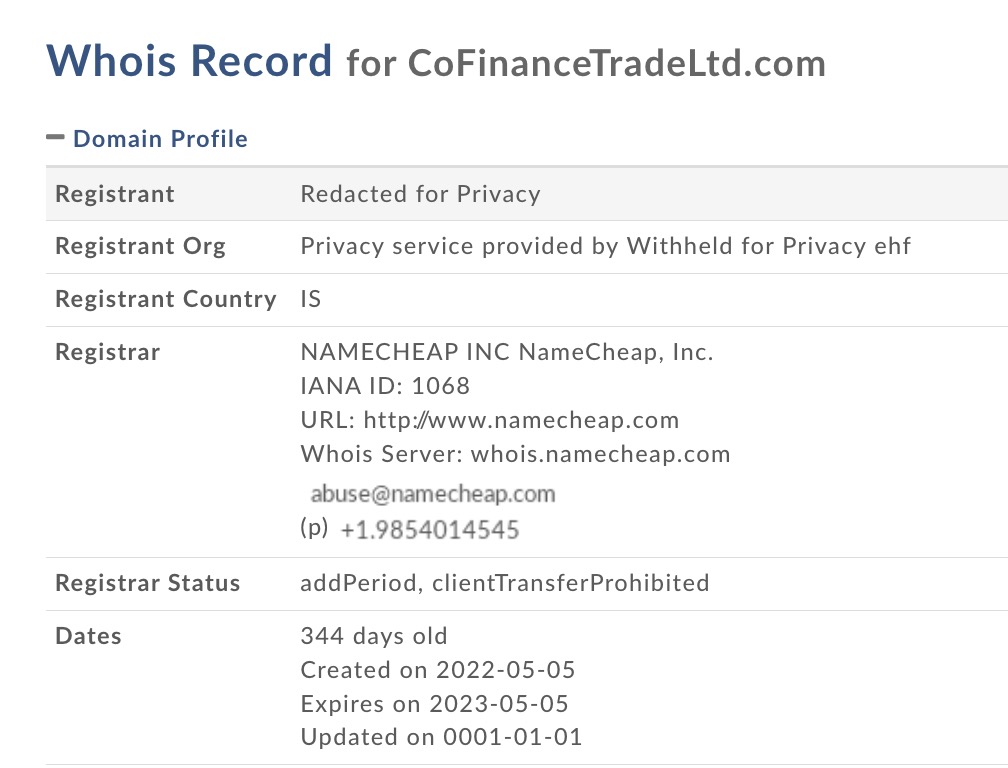
Task: Click the Updated on 0001-01-01 date
Action: pos(442,737)
